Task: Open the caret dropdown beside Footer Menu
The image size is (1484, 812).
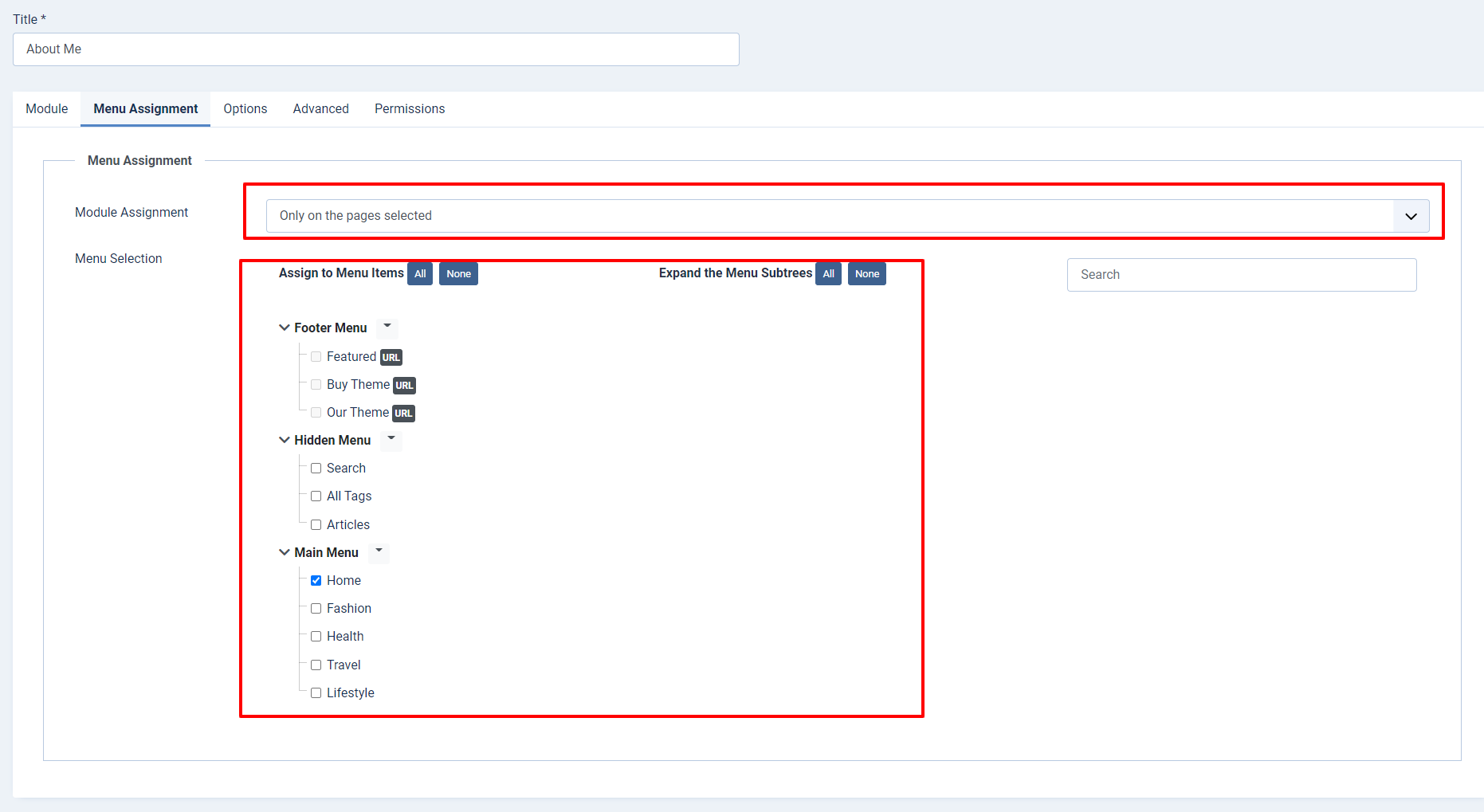Action: (387, 327)
